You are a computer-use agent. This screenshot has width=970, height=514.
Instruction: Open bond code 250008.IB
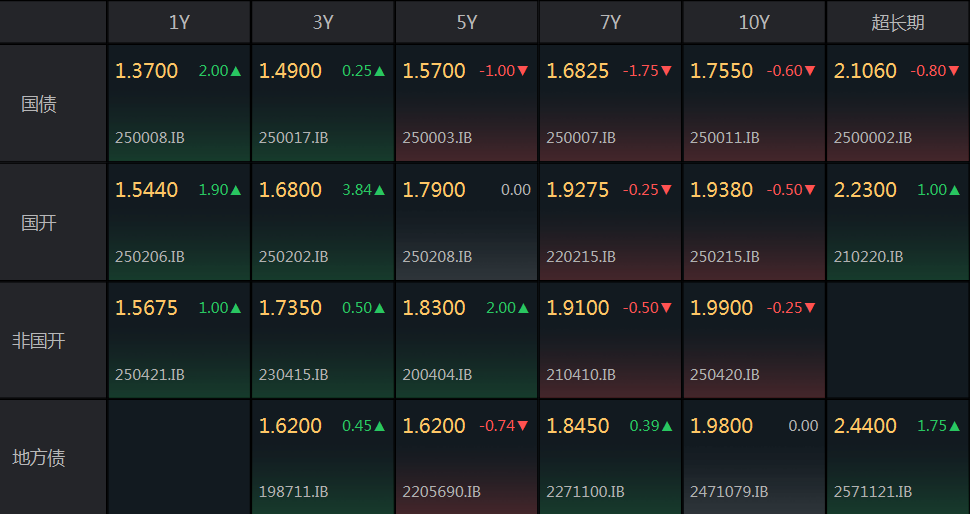point(150,138)
